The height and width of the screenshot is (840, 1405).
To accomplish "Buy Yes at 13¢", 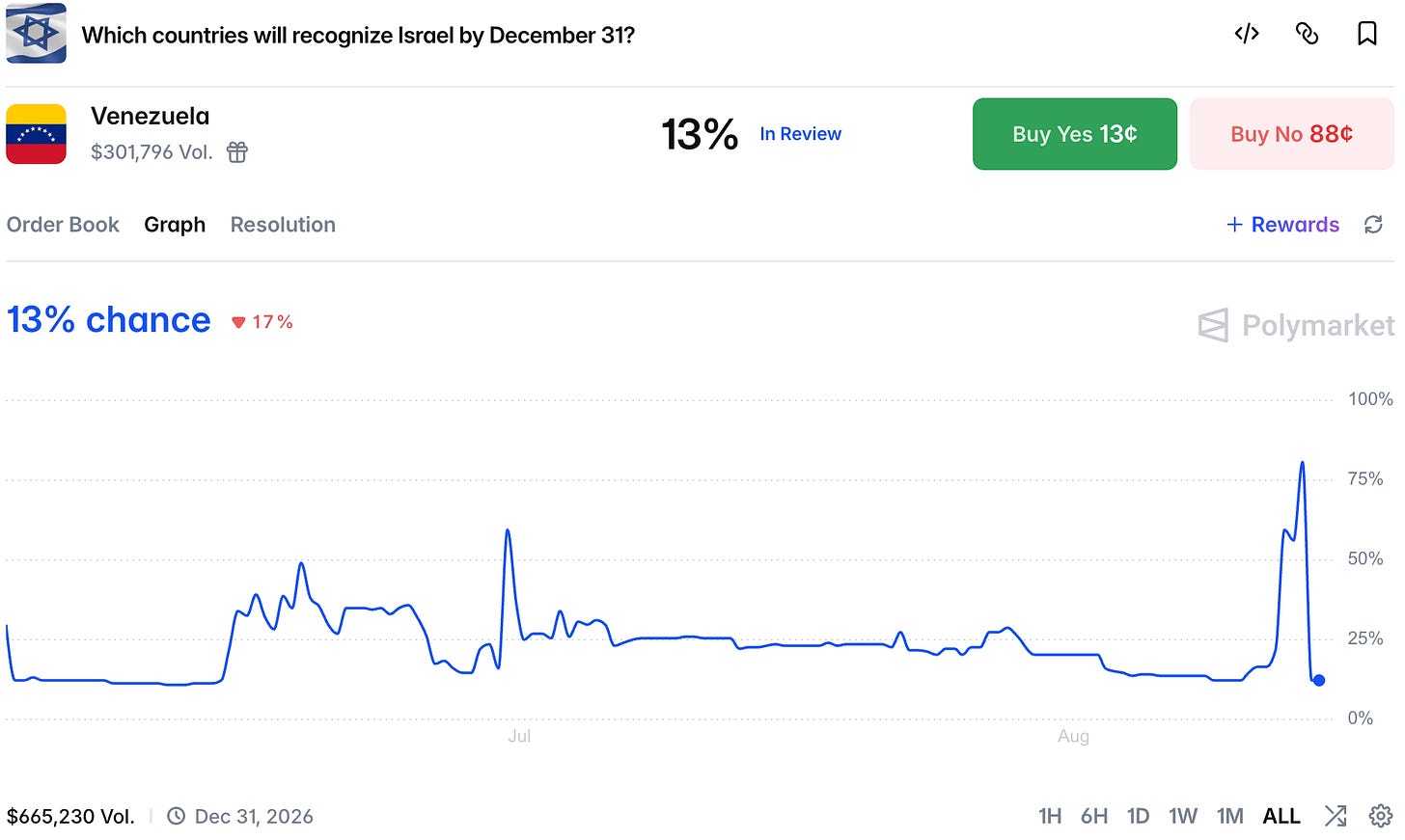I will tap(1075, 134).
